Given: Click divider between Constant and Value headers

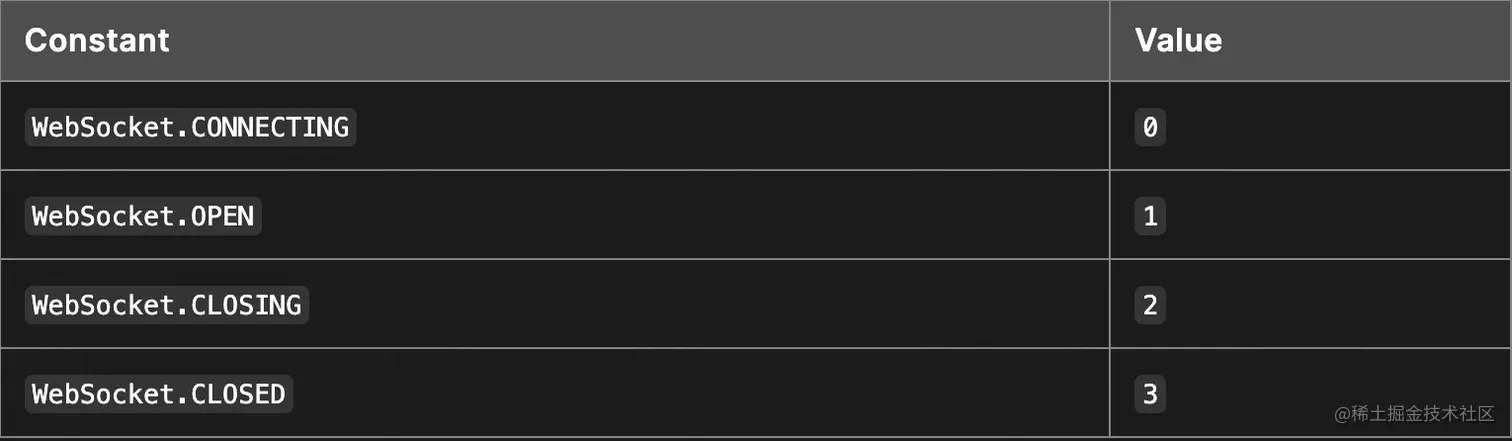Looking at the screenshot, I should 1110,41.
